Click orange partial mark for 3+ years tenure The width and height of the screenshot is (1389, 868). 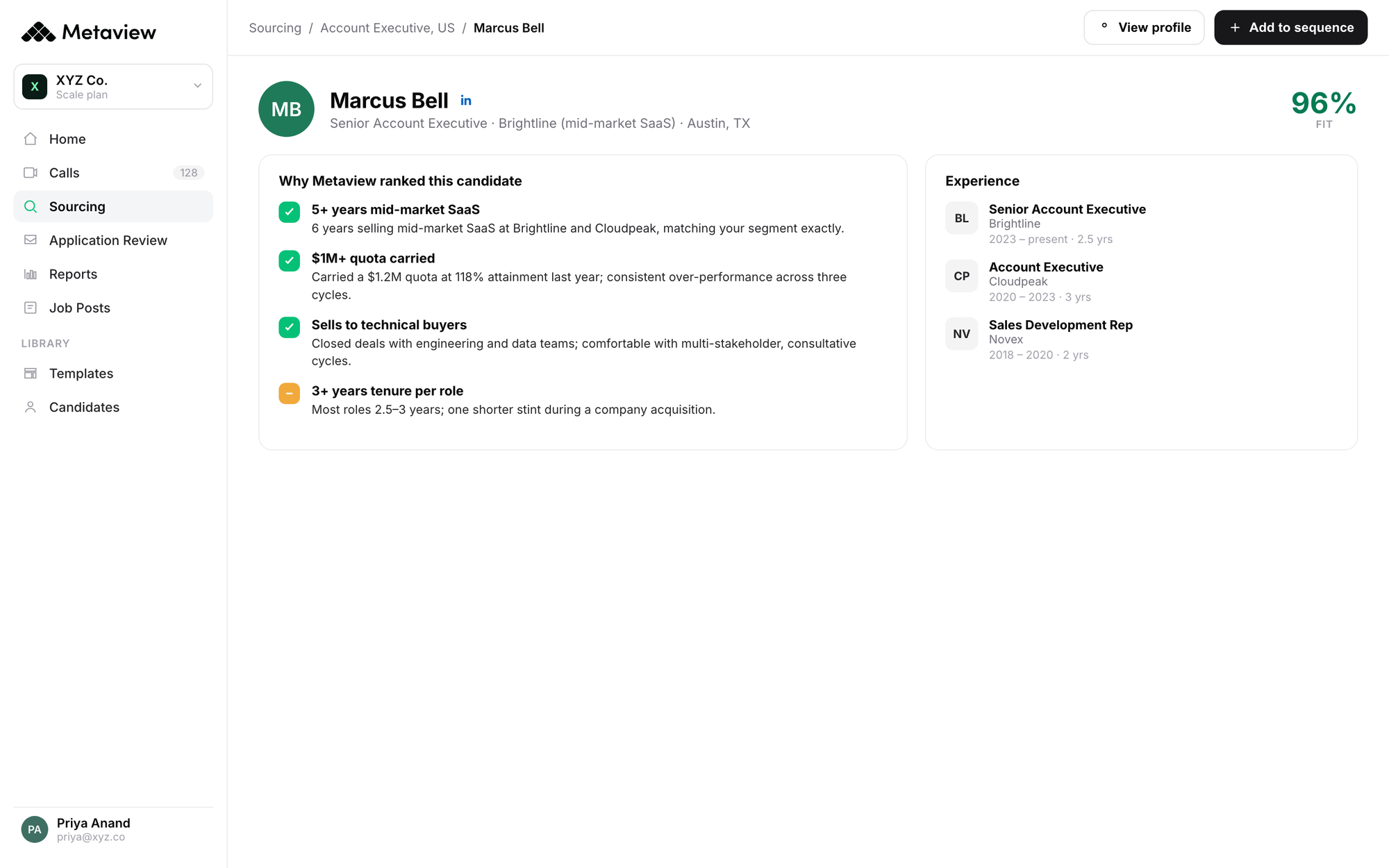pyautogui.click(x=290, y=393)
